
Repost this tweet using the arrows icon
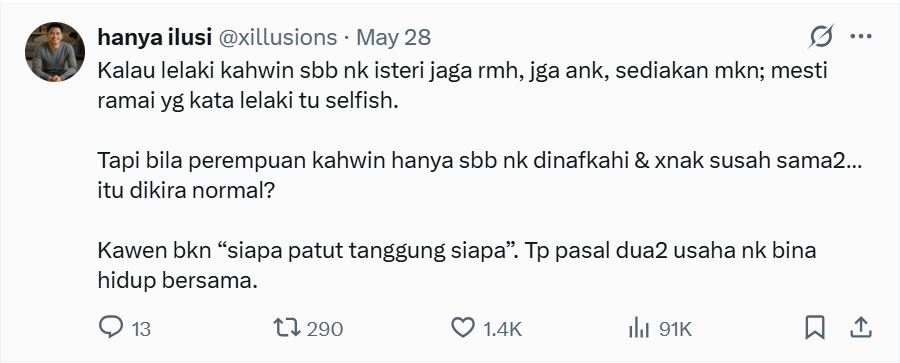(x=287, y=328)
